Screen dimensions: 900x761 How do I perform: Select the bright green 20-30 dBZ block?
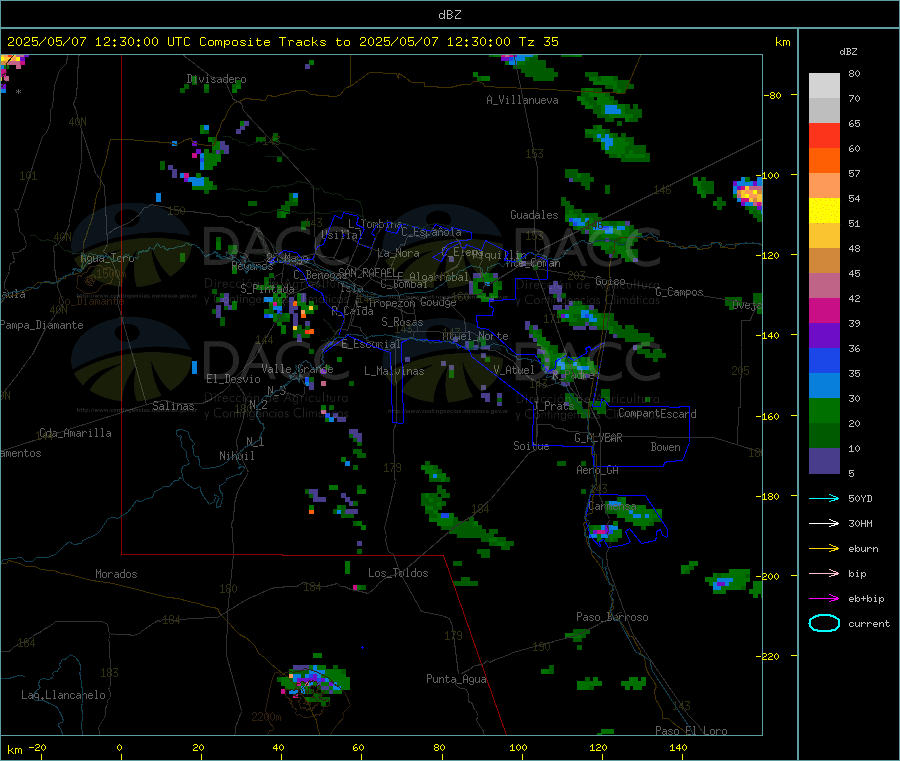[824, 411]
